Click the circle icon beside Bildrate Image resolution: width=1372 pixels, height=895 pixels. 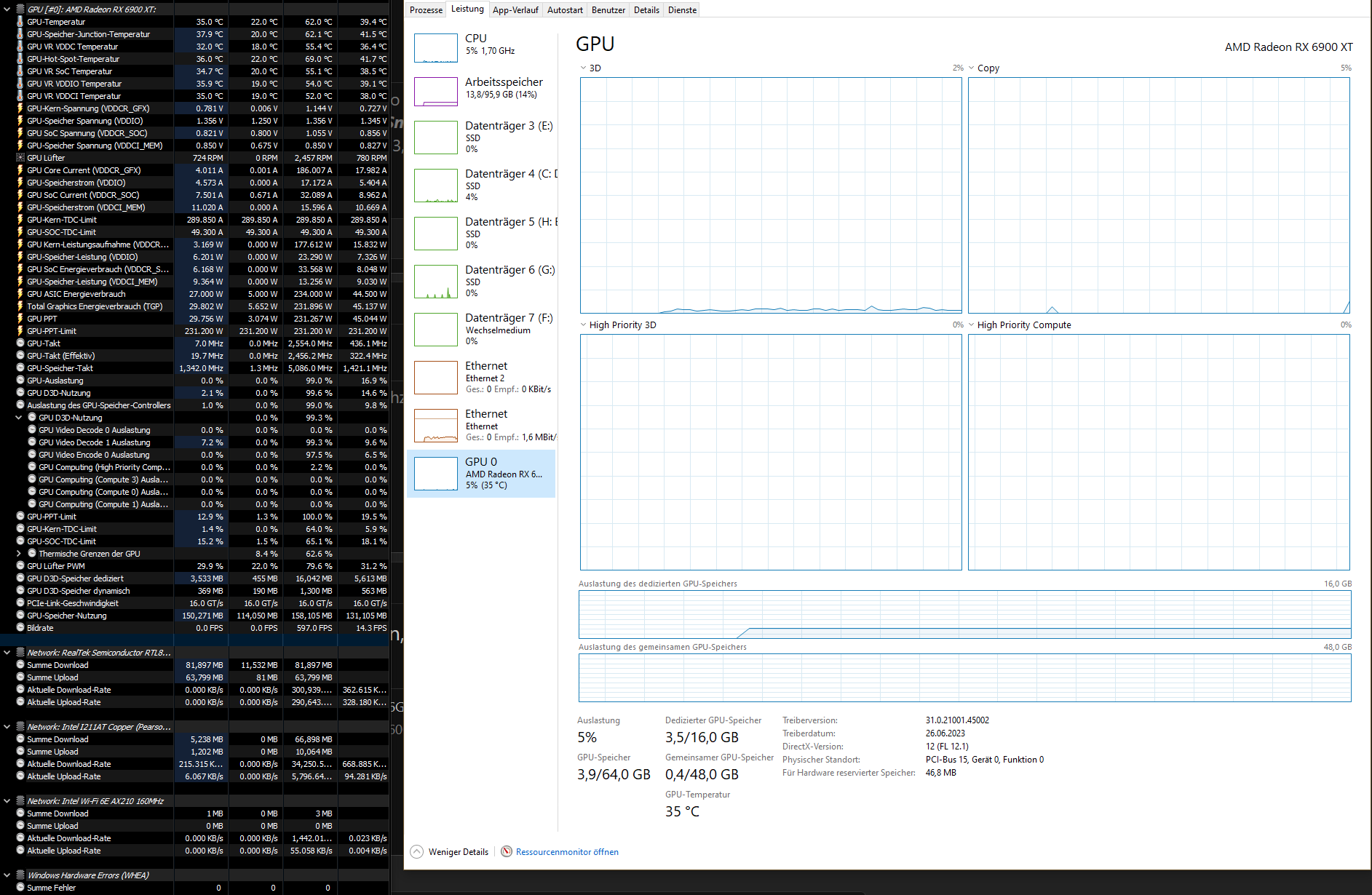[20, 628]
